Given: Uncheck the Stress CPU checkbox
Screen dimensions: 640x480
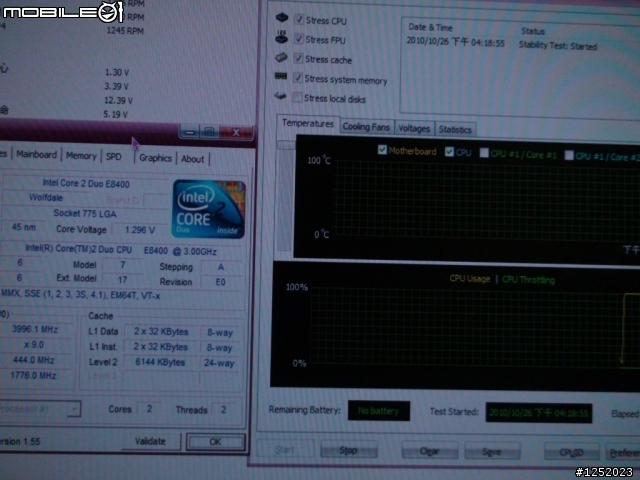Looking at the screenshot, I should tap(299, 19).
